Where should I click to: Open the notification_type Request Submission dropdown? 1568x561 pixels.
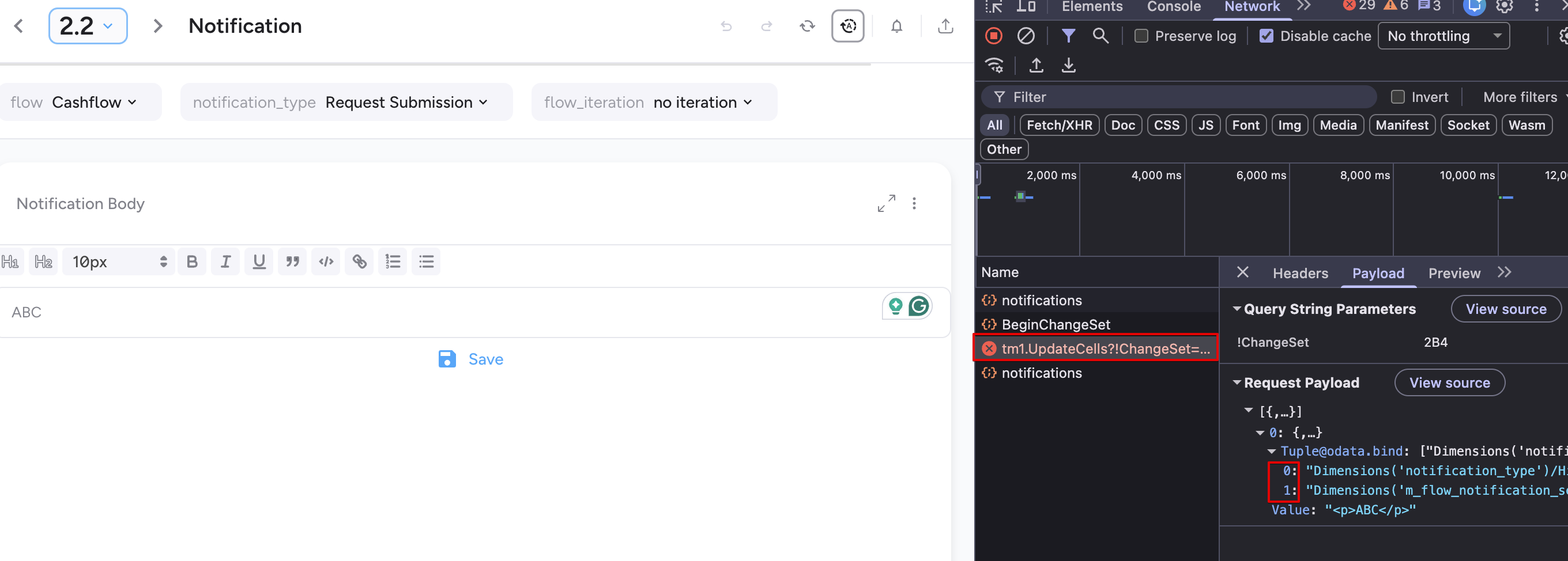point(346,102)
